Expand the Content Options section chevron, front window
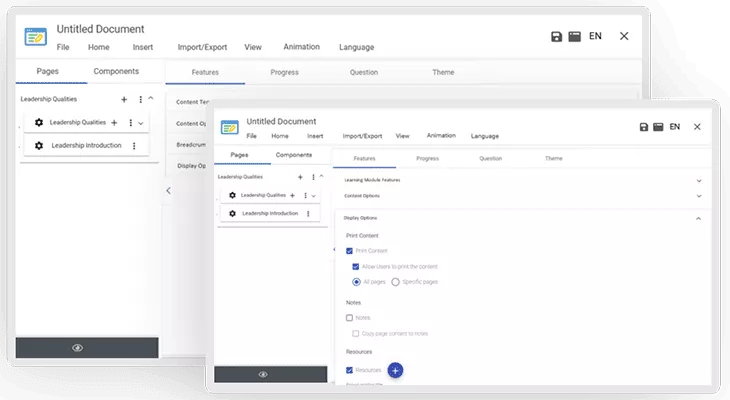The height and width of the screenshot is (400, 730). pos(699,196)
